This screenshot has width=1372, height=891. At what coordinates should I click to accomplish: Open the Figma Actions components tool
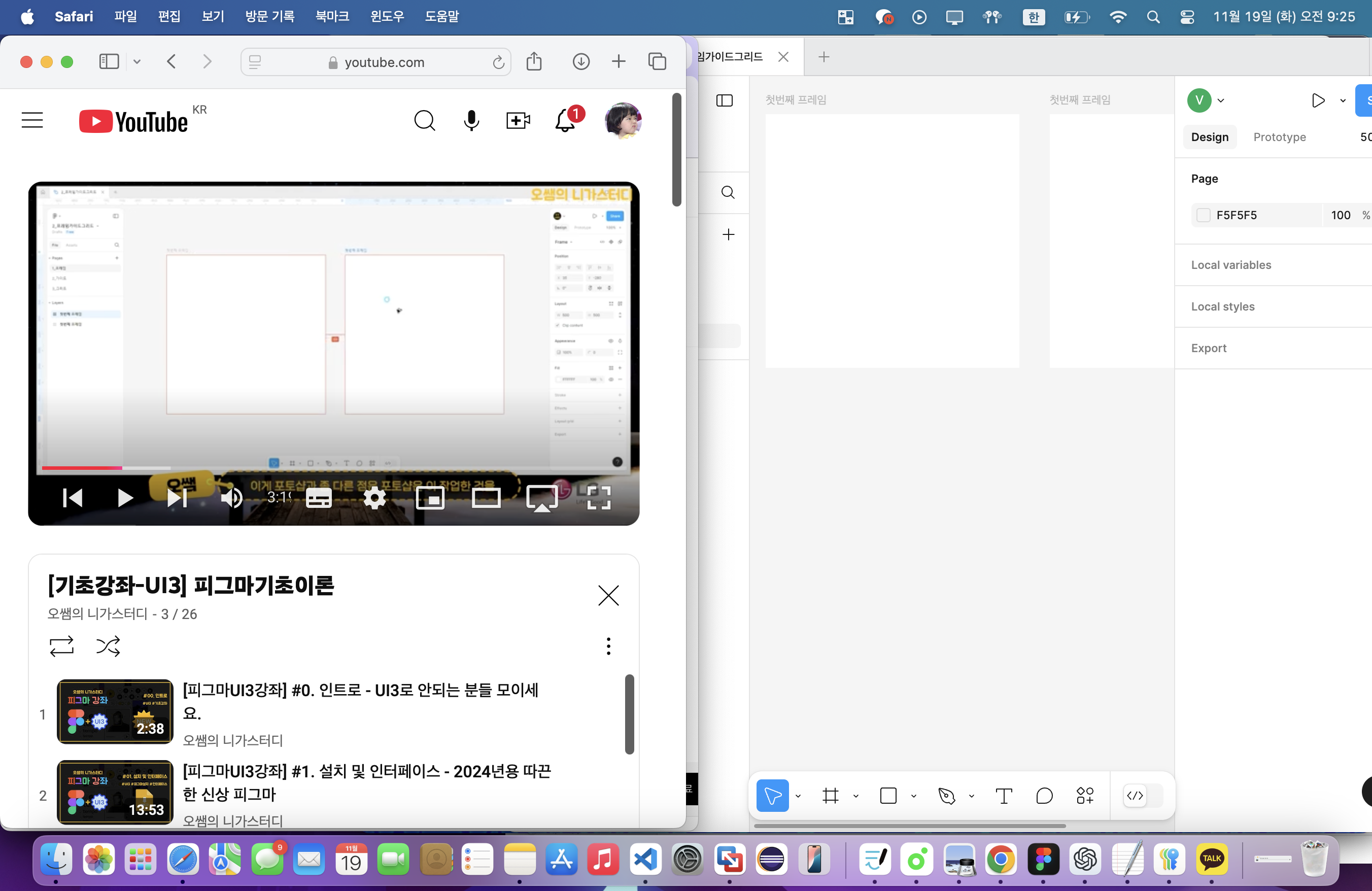pos(1085,796)
